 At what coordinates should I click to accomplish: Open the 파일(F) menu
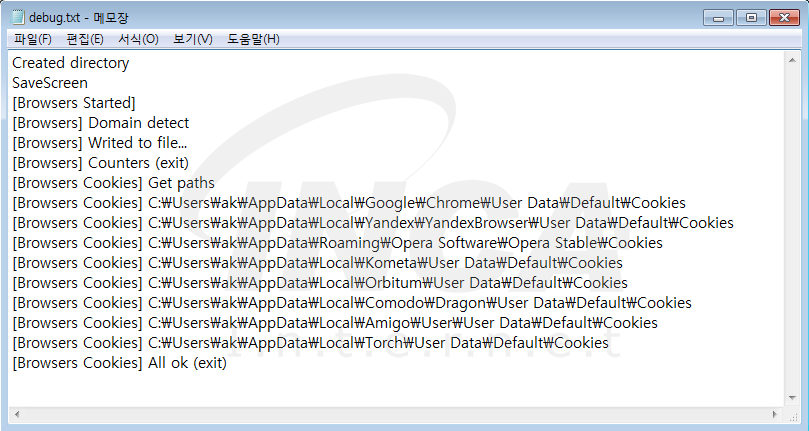pos(33,39)
